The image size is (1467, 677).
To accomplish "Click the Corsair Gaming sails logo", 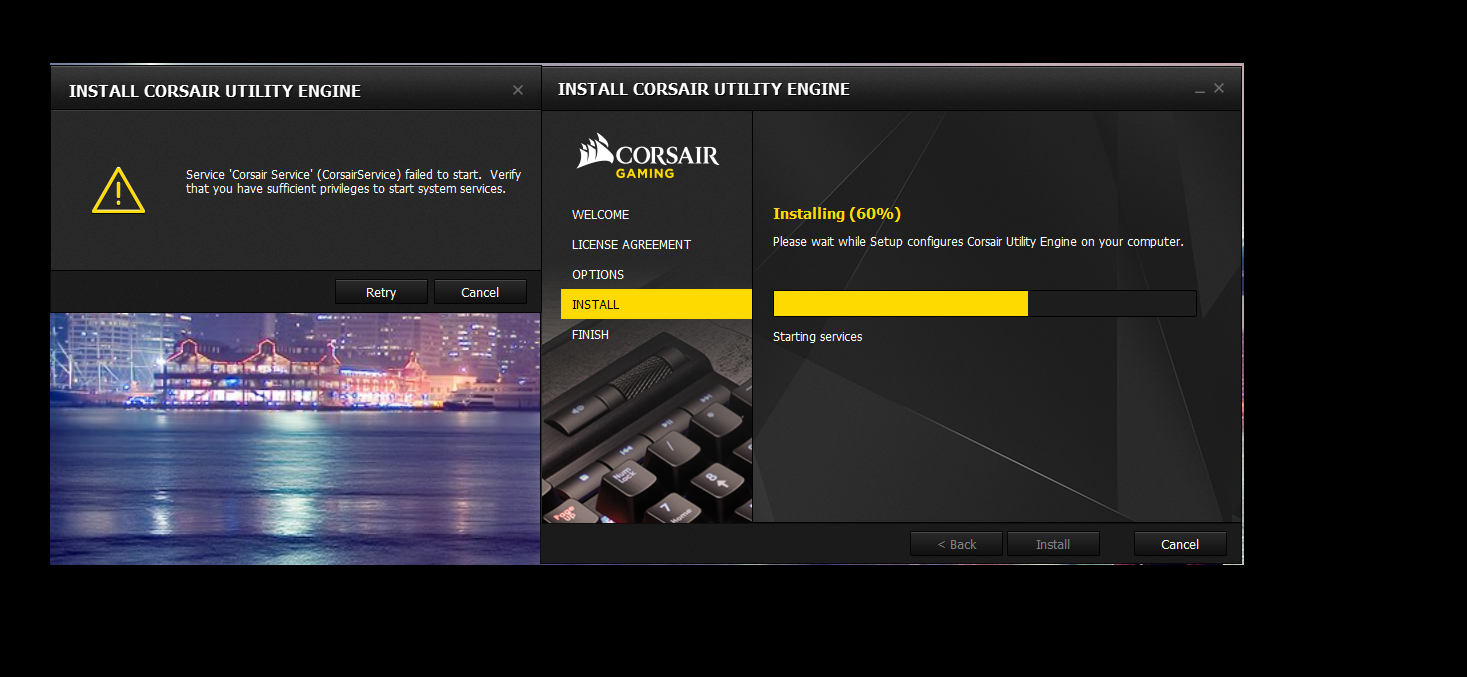I will [647, 156].
